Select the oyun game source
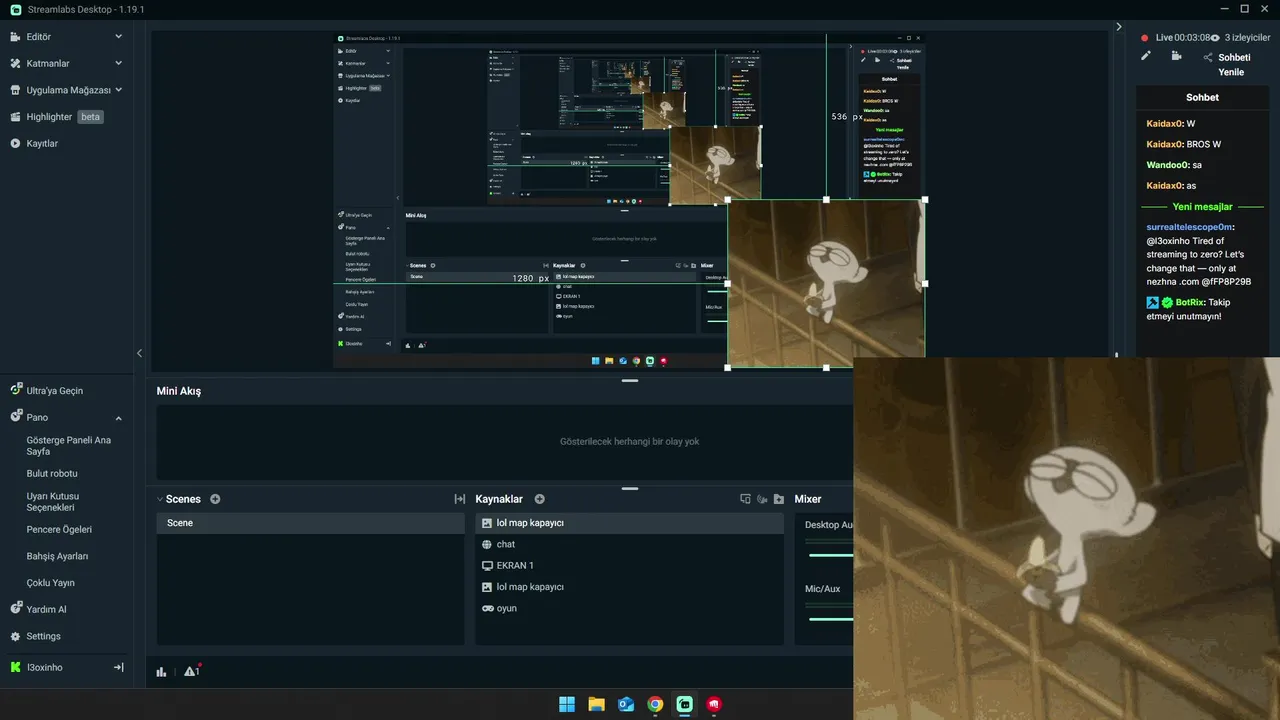 pyautogui.click(x=630, y=608)
